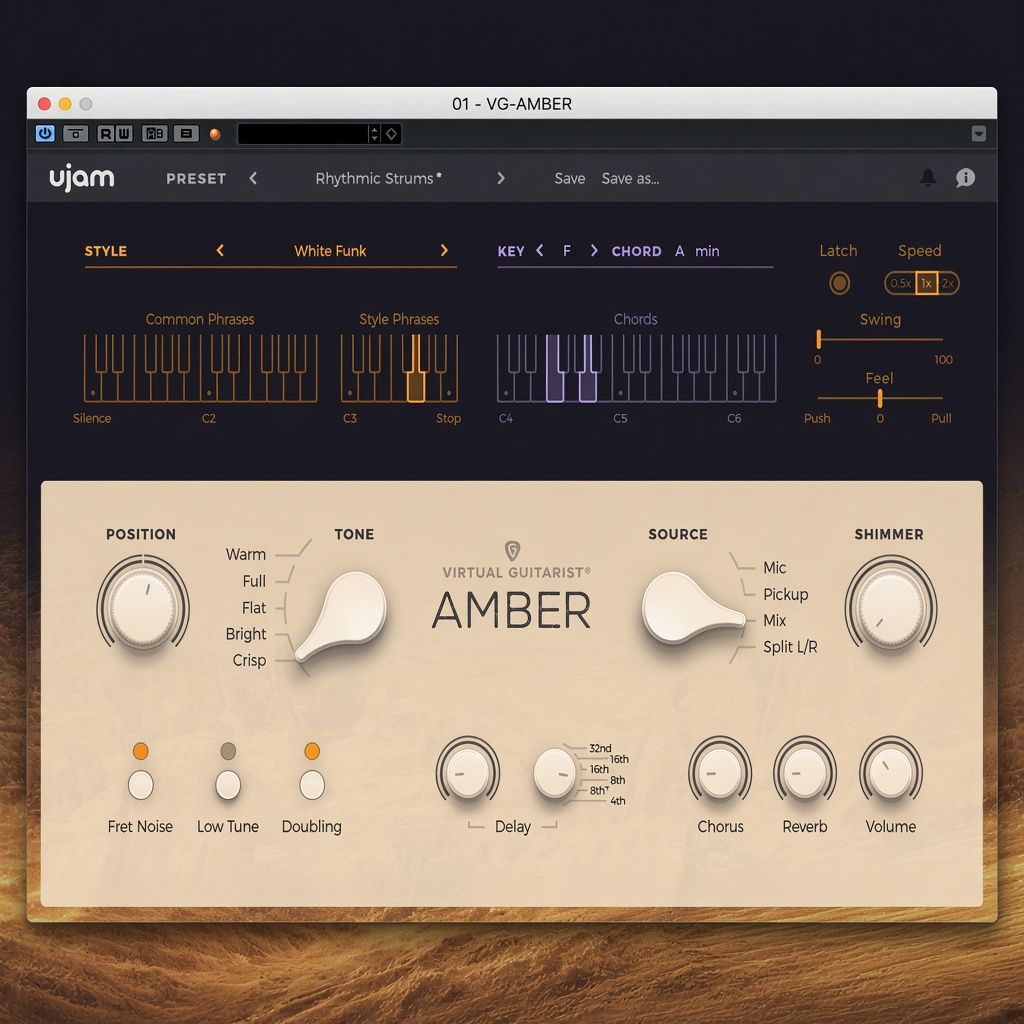Click the Delay time division knob
1024x1024 pixels.
[x=555, y=773]
